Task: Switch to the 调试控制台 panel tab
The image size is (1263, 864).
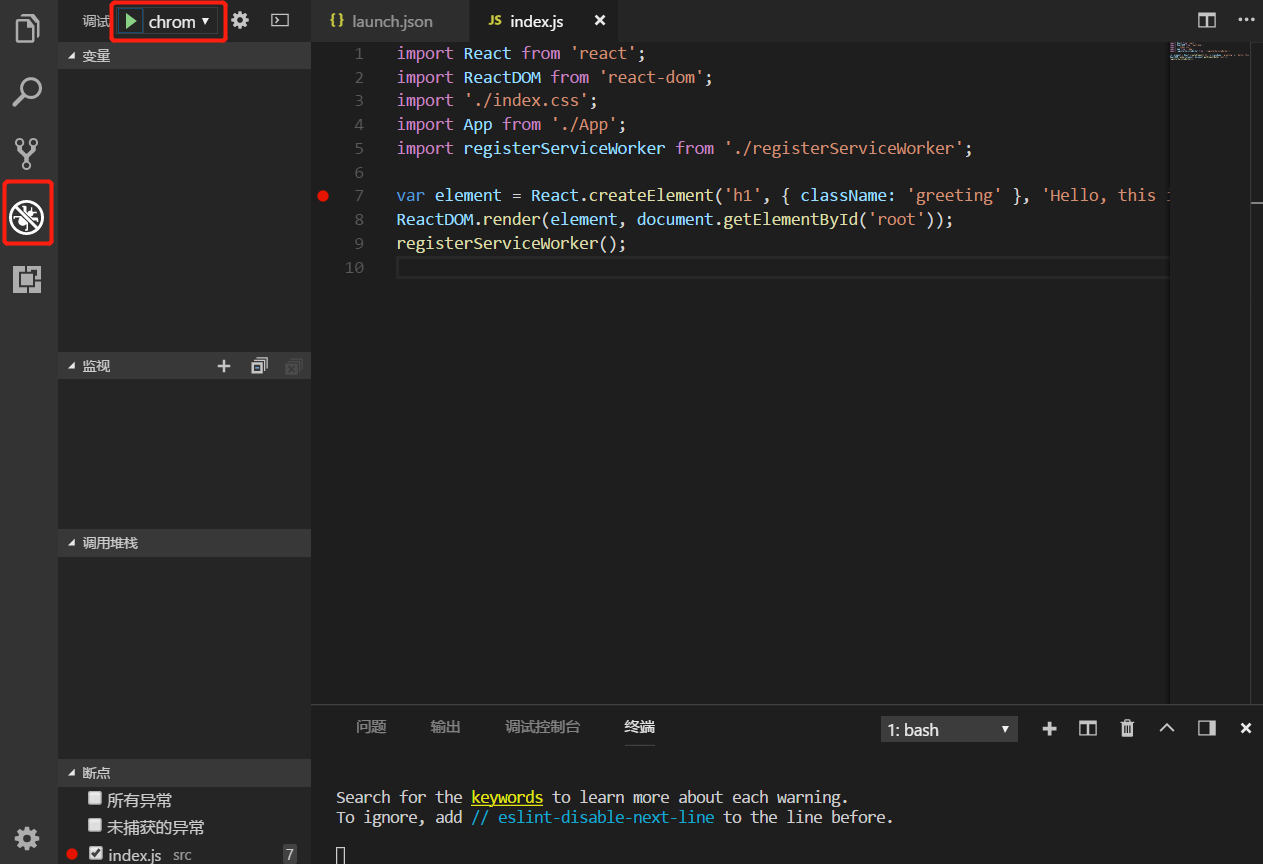Action: coord(542,727)
